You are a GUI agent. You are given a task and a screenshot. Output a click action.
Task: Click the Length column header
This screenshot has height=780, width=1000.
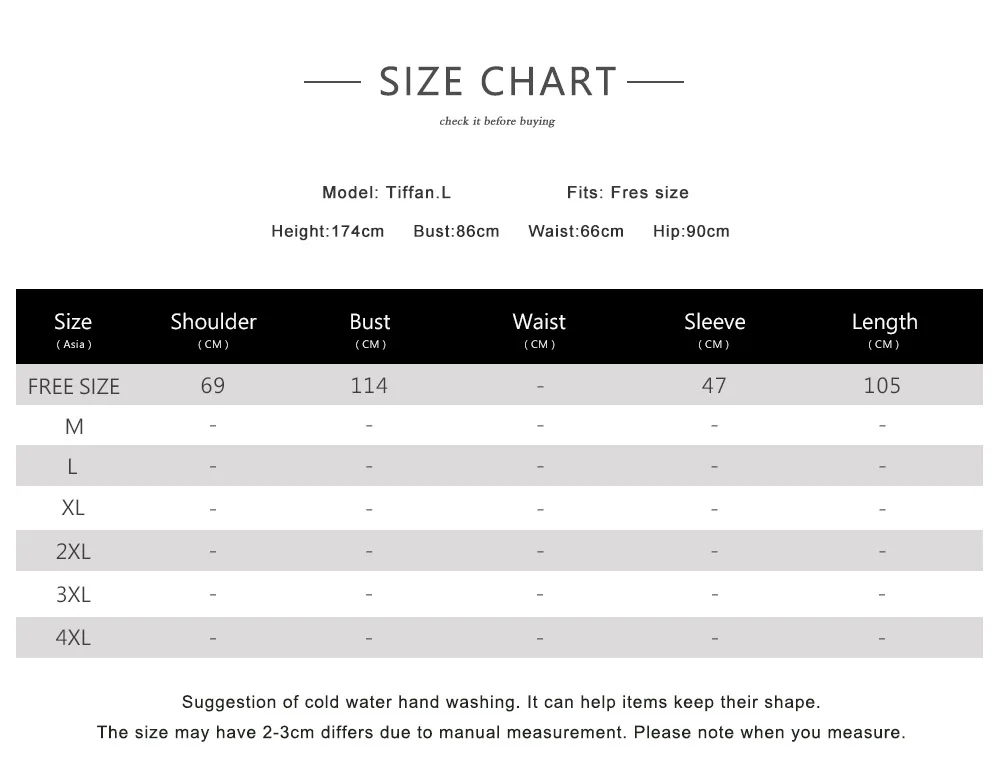tap(884, 322)
